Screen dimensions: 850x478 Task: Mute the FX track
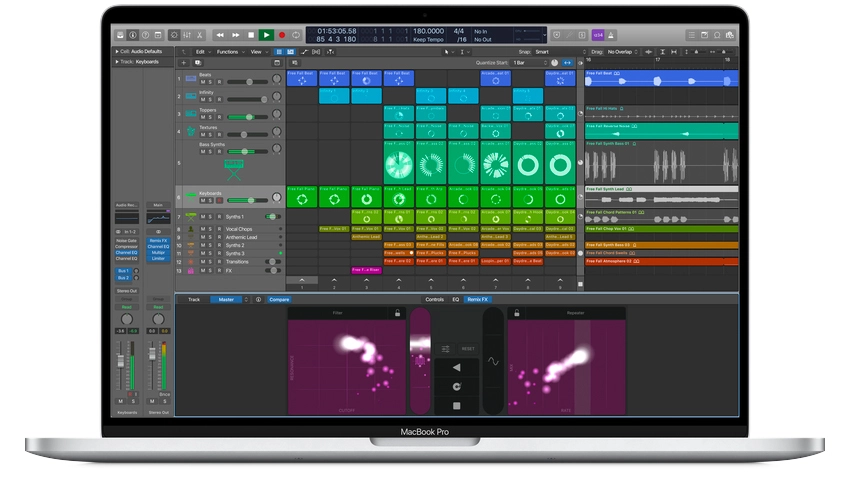coord(203,270)
